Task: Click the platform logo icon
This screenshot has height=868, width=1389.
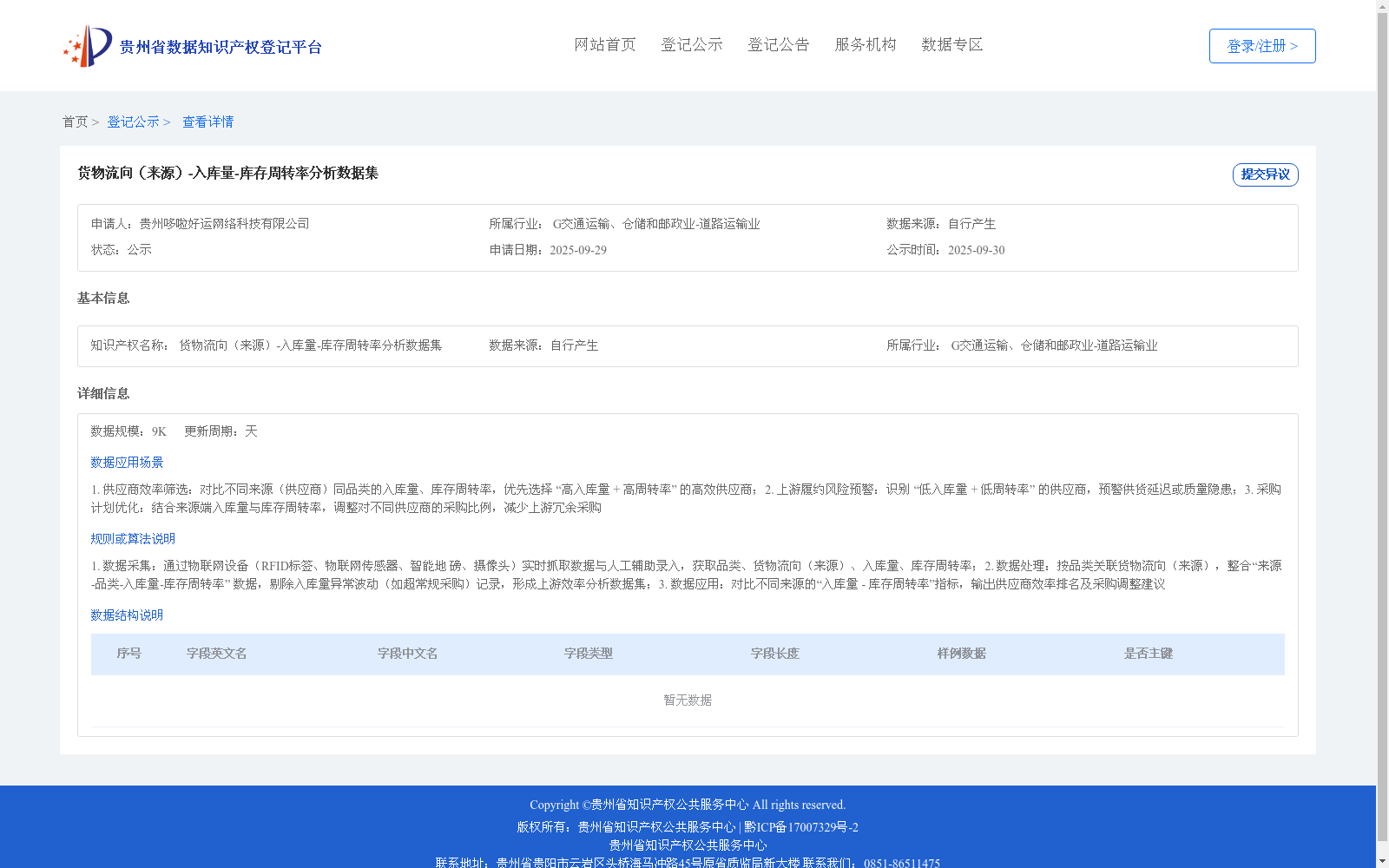Action: click(x=88, y=46)
